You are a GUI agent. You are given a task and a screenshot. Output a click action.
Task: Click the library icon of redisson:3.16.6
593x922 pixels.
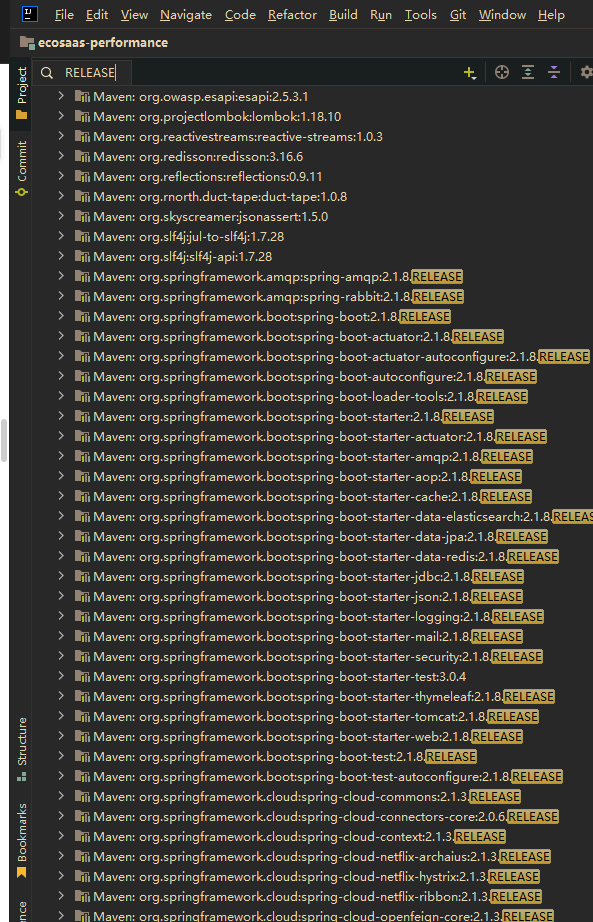tap(82, 156)
